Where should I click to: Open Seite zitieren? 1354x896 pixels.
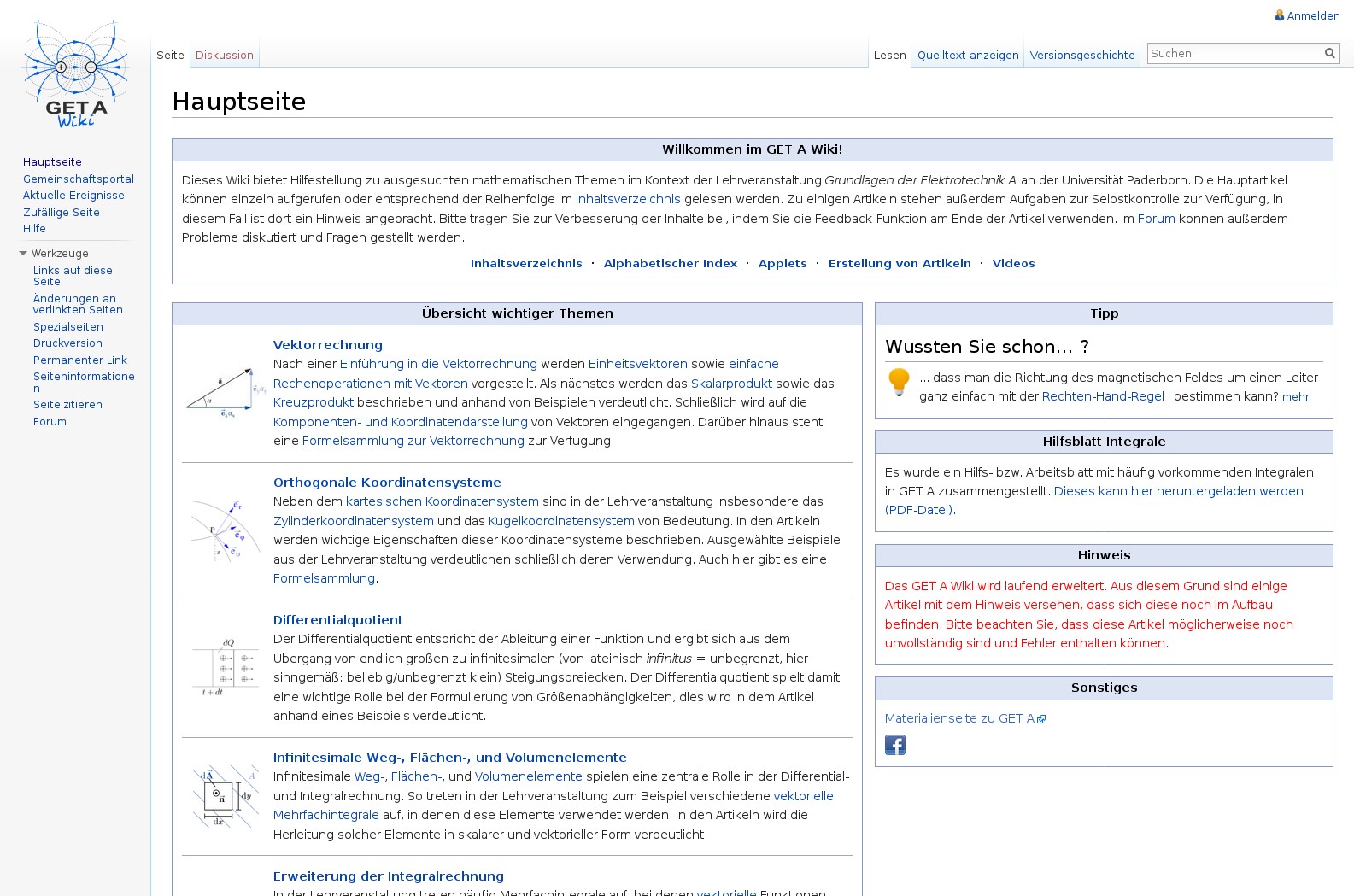pyautogui.click(x=67, y=405)
